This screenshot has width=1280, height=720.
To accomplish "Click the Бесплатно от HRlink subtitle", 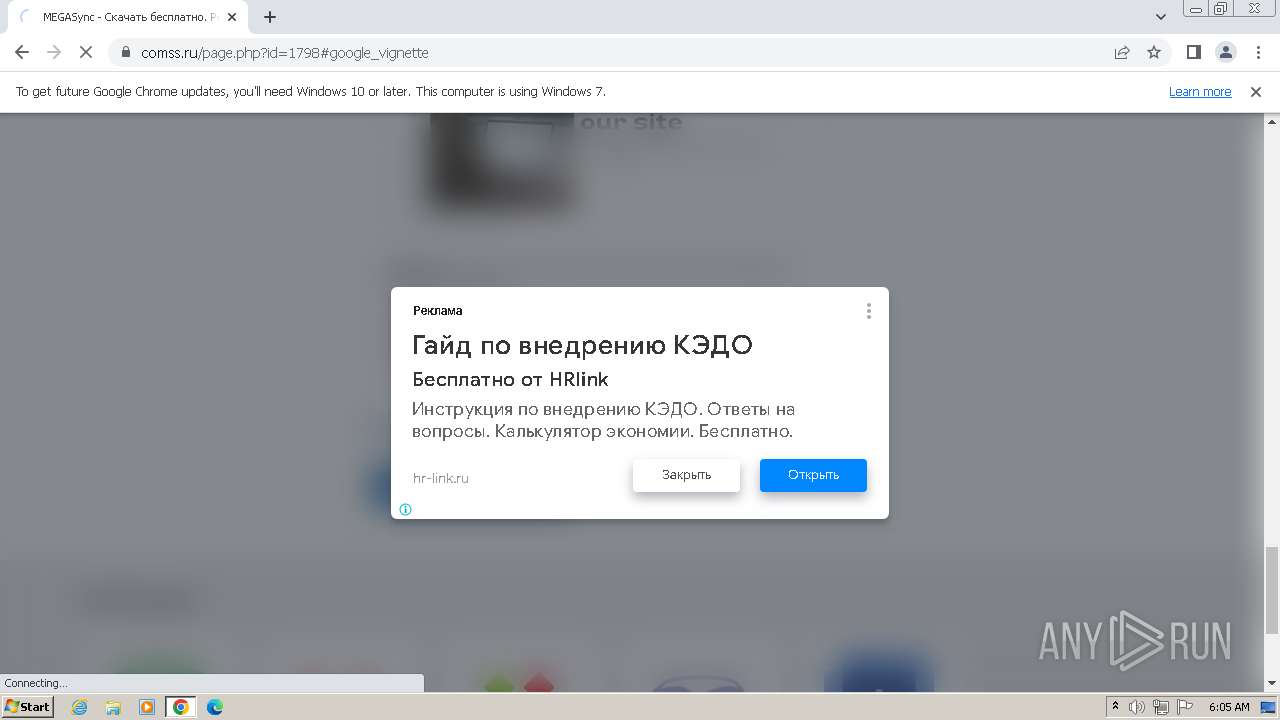I will tap(510, 380).
